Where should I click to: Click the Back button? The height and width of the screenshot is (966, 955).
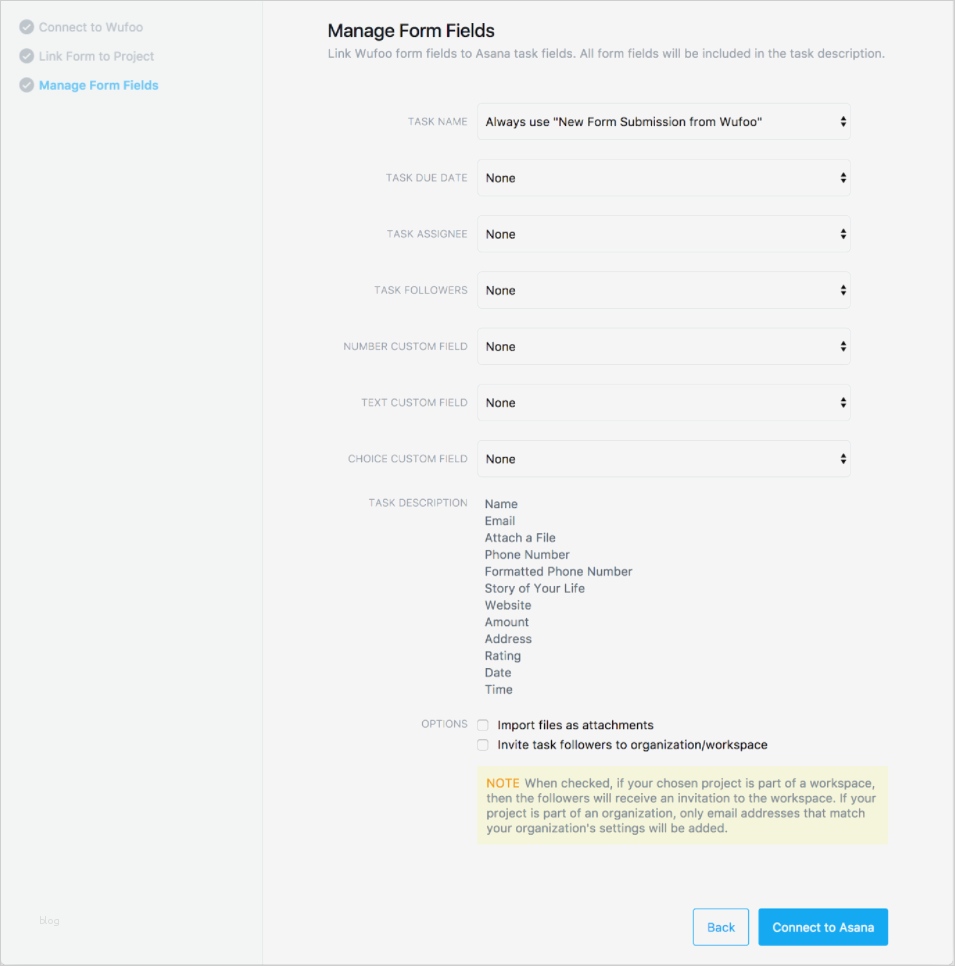(x=721, y=927)
